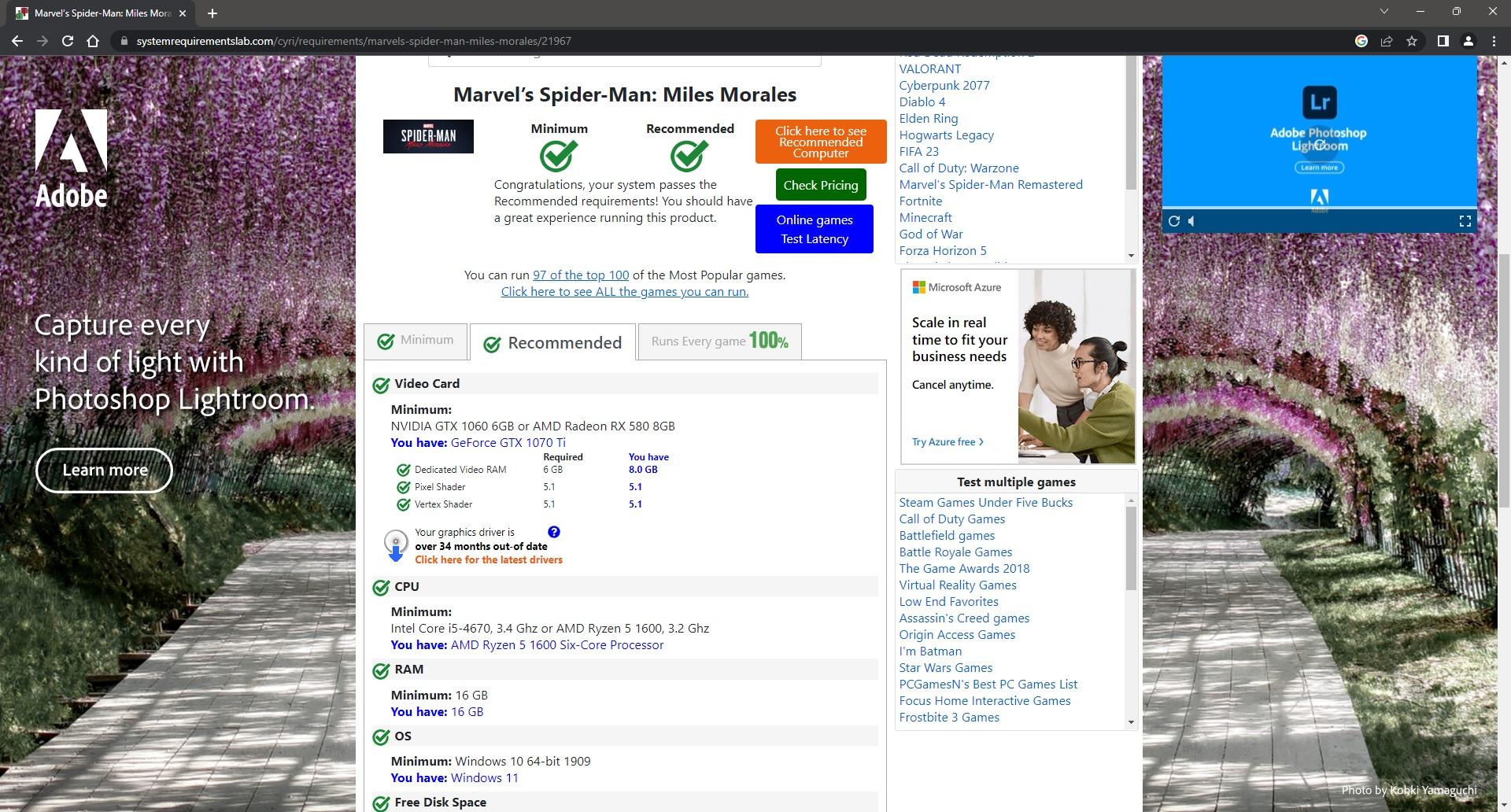Open the 97 of the top 100 link

pyautogui.click(x=581, y=275)
